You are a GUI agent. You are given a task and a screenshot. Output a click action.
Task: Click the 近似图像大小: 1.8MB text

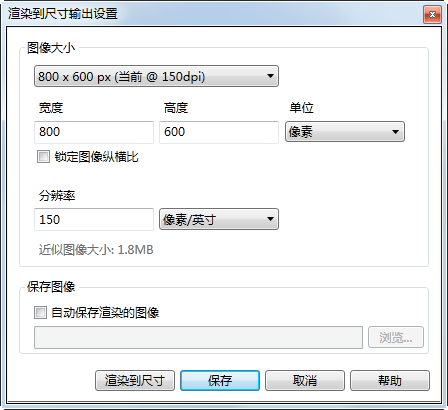click(x=96, y=250)
